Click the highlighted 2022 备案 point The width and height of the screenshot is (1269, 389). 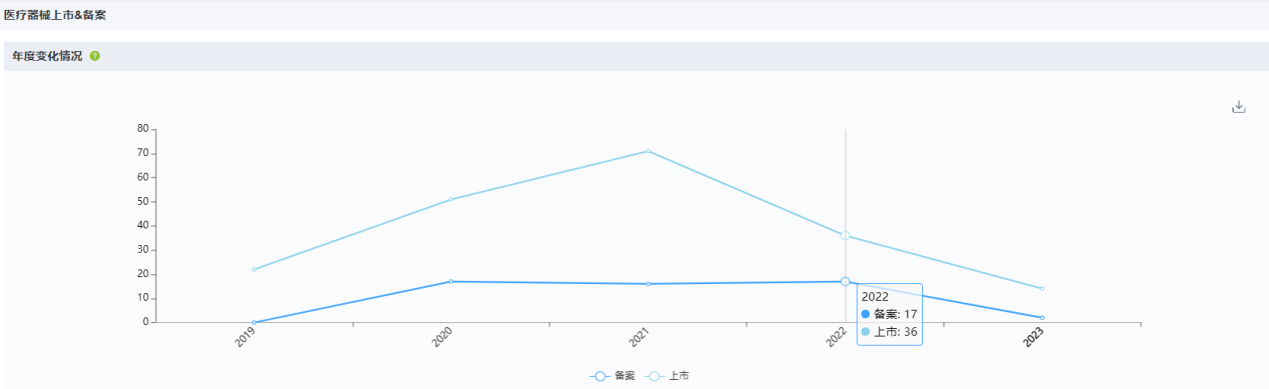(845, 282)
